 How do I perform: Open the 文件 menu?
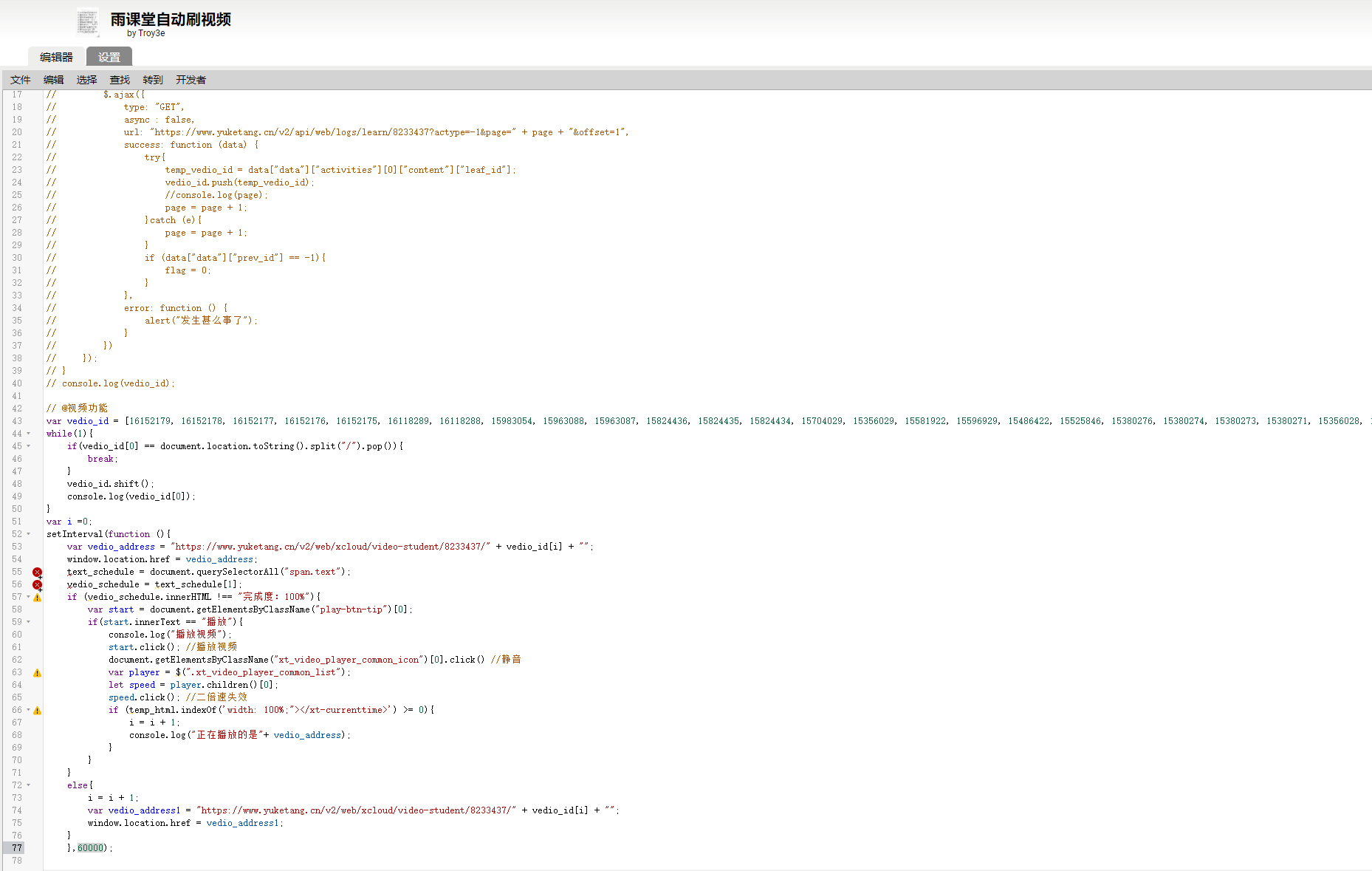point(20,79)
